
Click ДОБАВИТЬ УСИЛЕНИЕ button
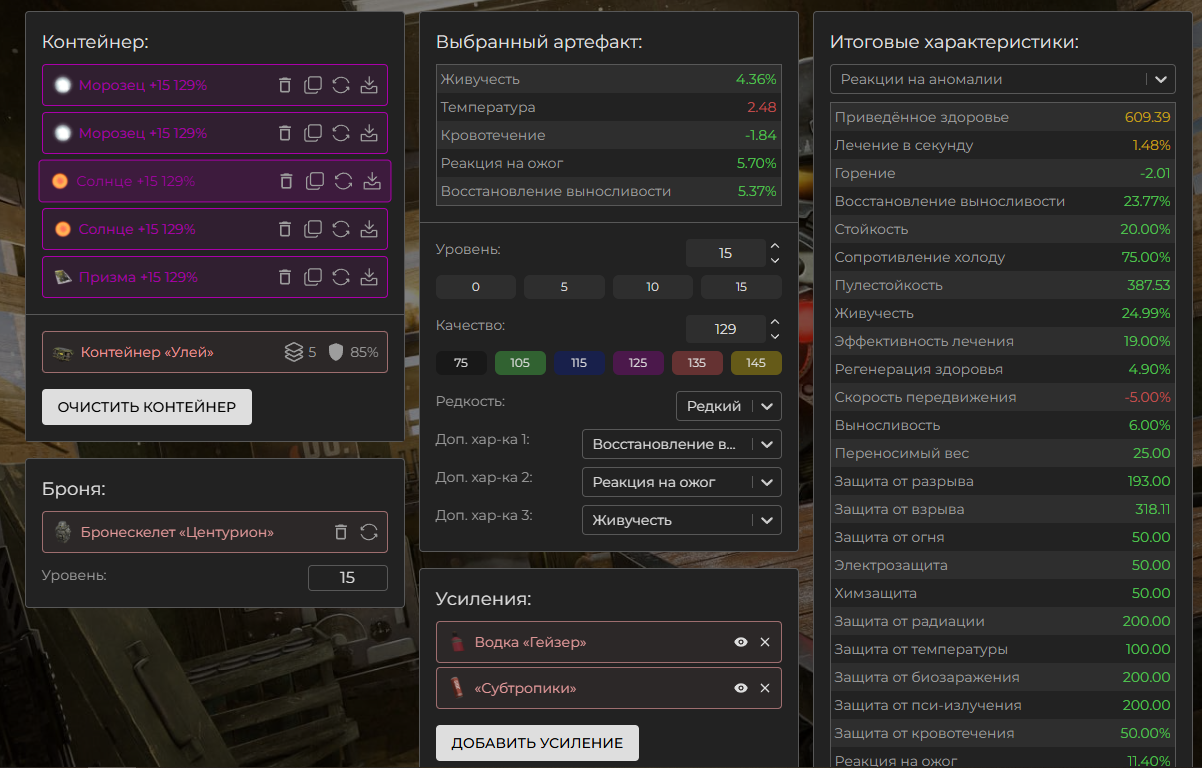537,743
